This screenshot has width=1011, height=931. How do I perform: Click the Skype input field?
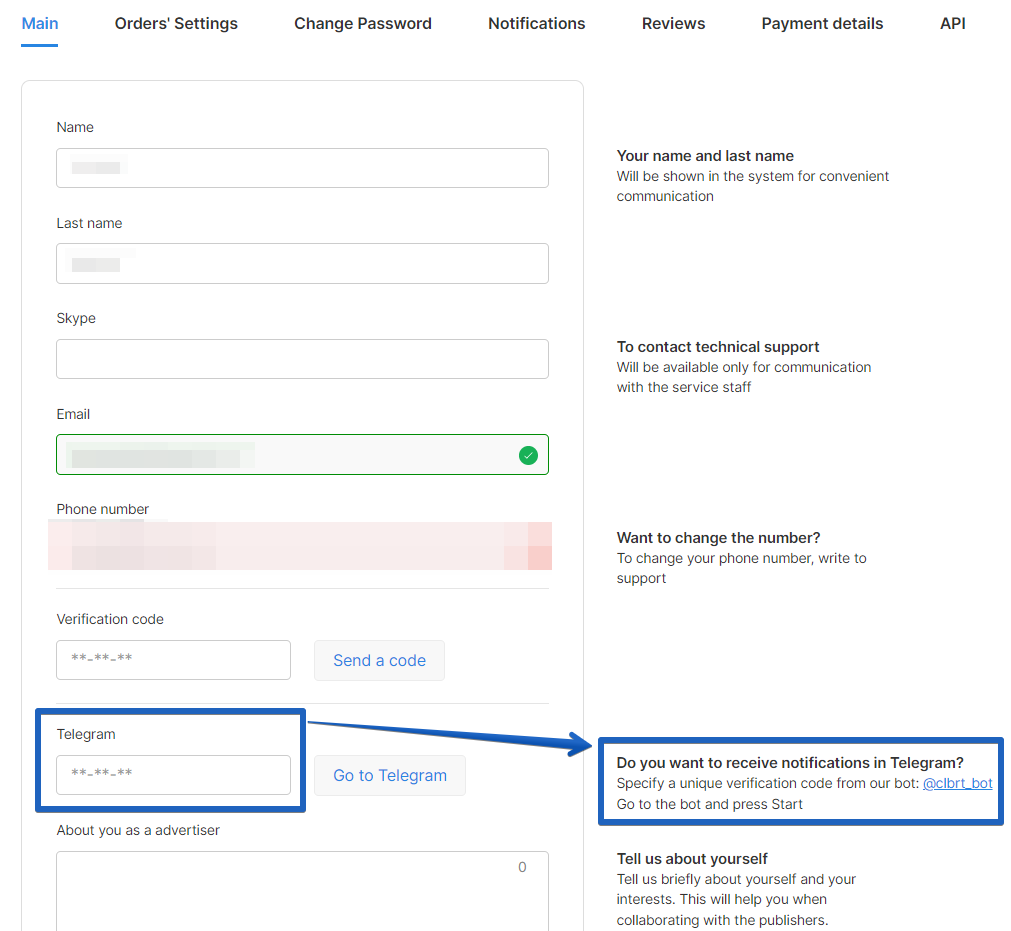[302, 359]
